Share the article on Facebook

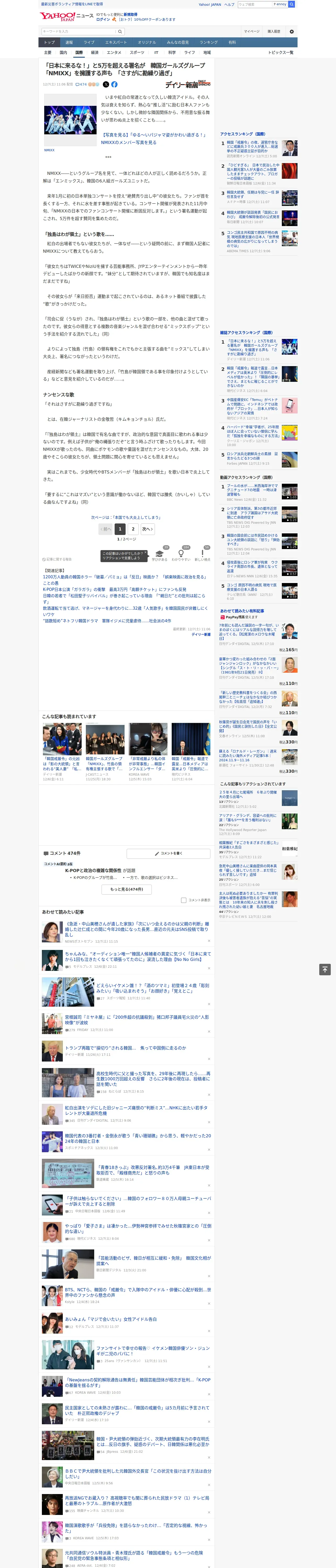(114, 85)
